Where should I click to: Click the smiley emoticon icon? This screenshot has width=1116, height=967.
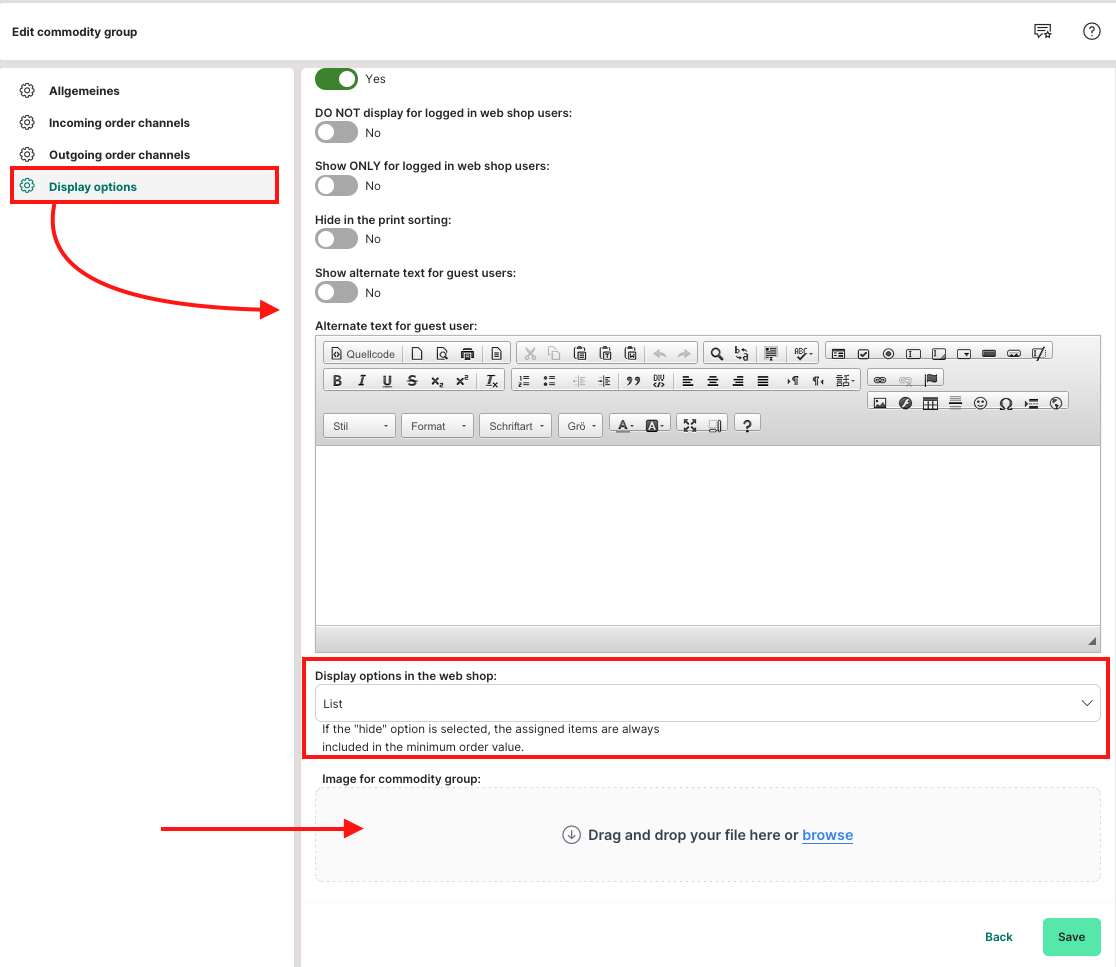[x=980, y=403]
